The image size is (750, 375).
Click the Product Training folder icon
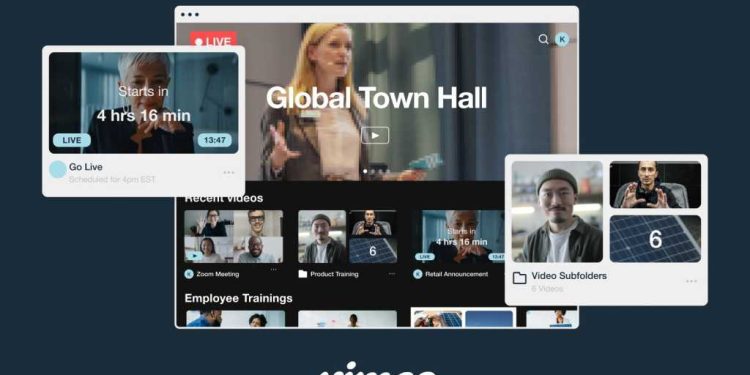click(302, 274)
